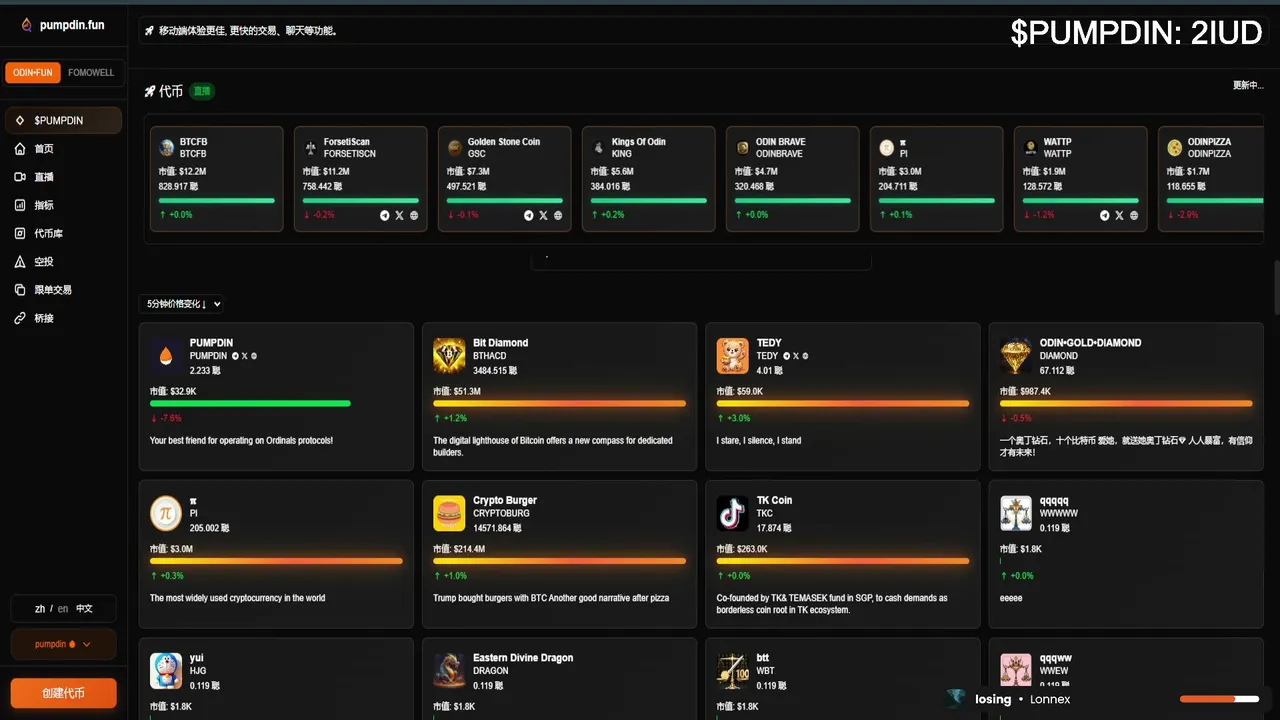
Task: Click the Crypto Burger token icon
Action: [449, 514]
